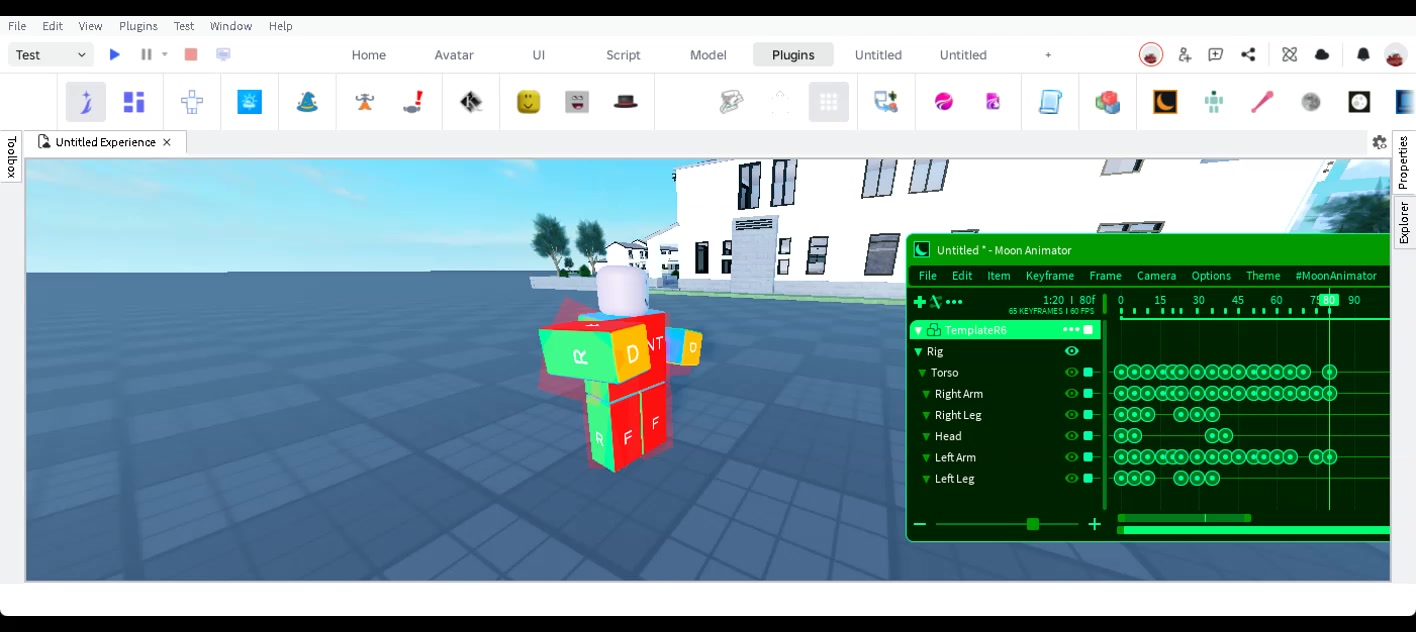Click the blue scroll document plugin icon
Screen dimensions: 1416x632
pos(1050,102)
